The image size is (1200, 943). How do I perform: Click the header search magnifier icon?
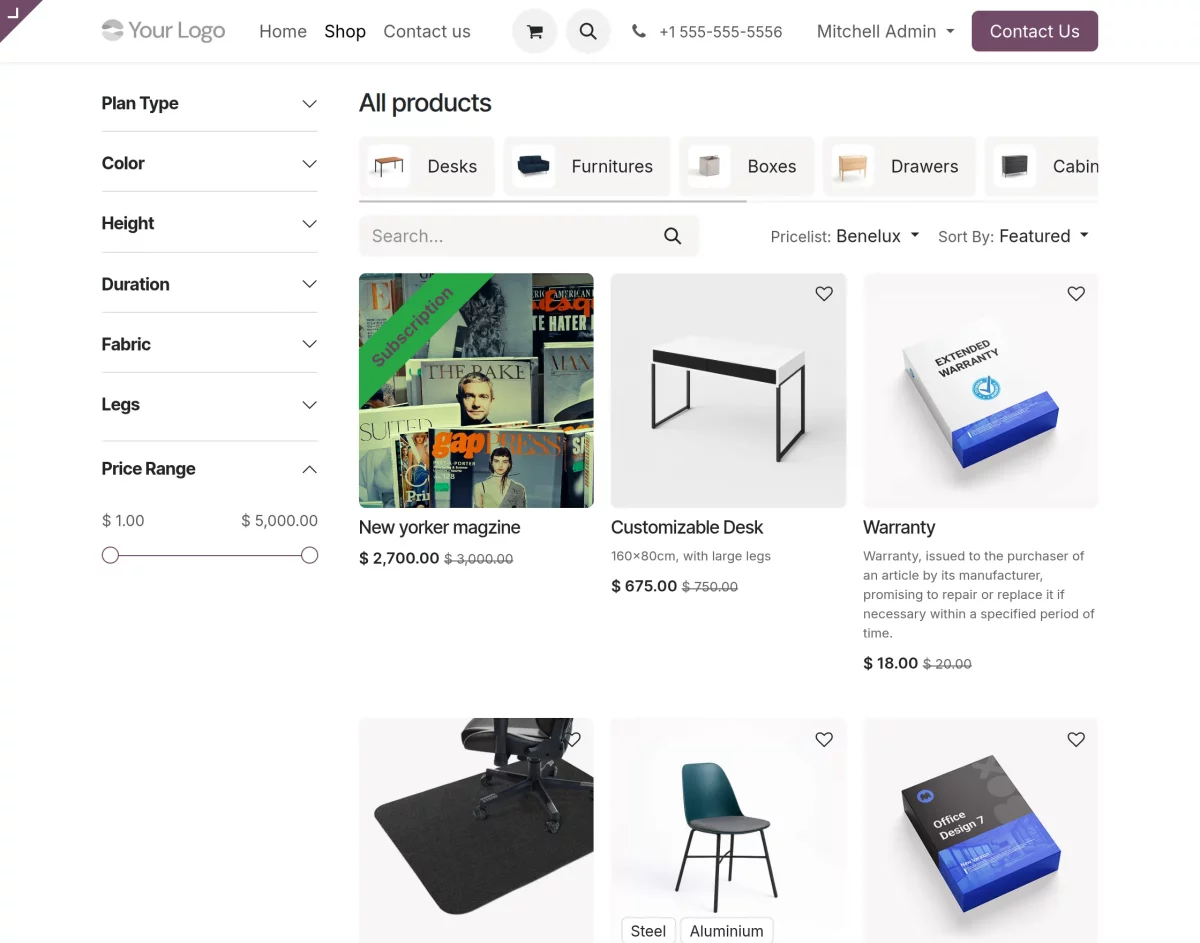point(588,32)
